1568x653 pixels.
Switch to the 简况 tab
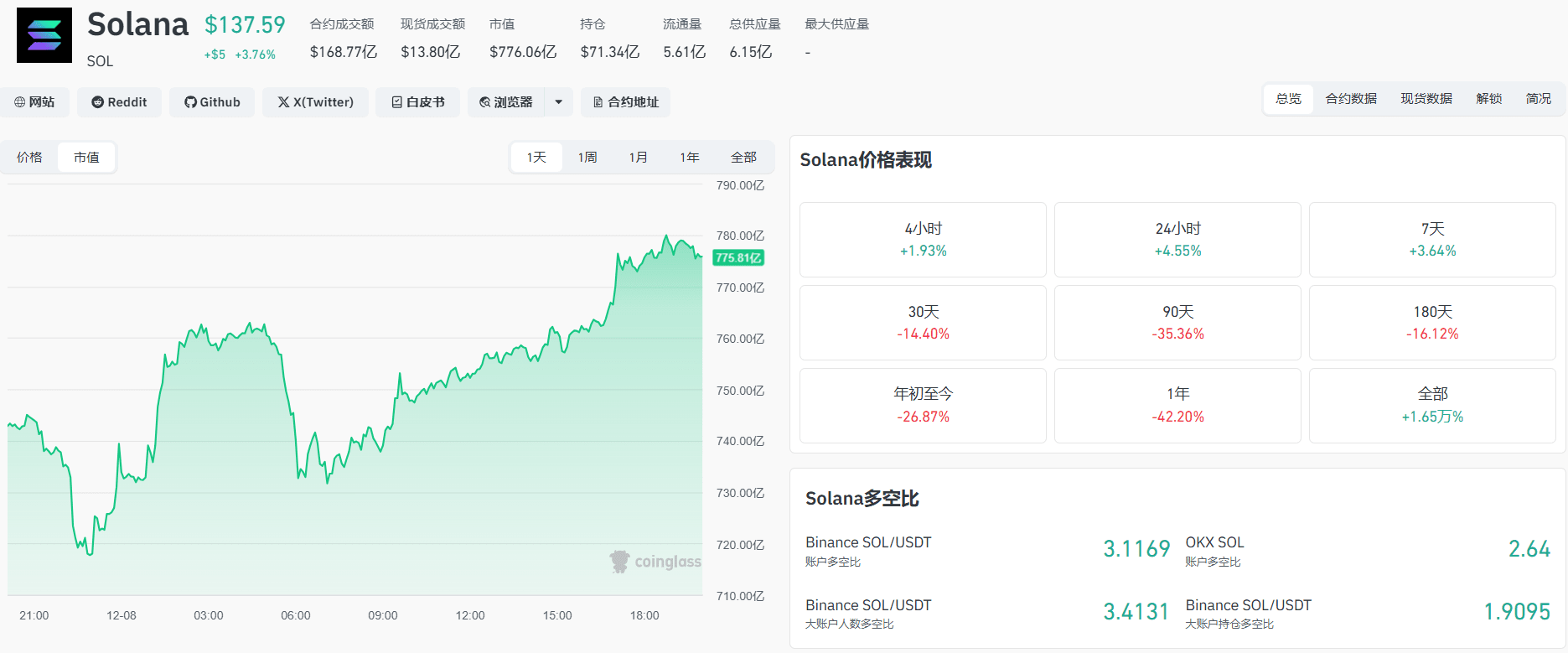tap(1539, 99)
